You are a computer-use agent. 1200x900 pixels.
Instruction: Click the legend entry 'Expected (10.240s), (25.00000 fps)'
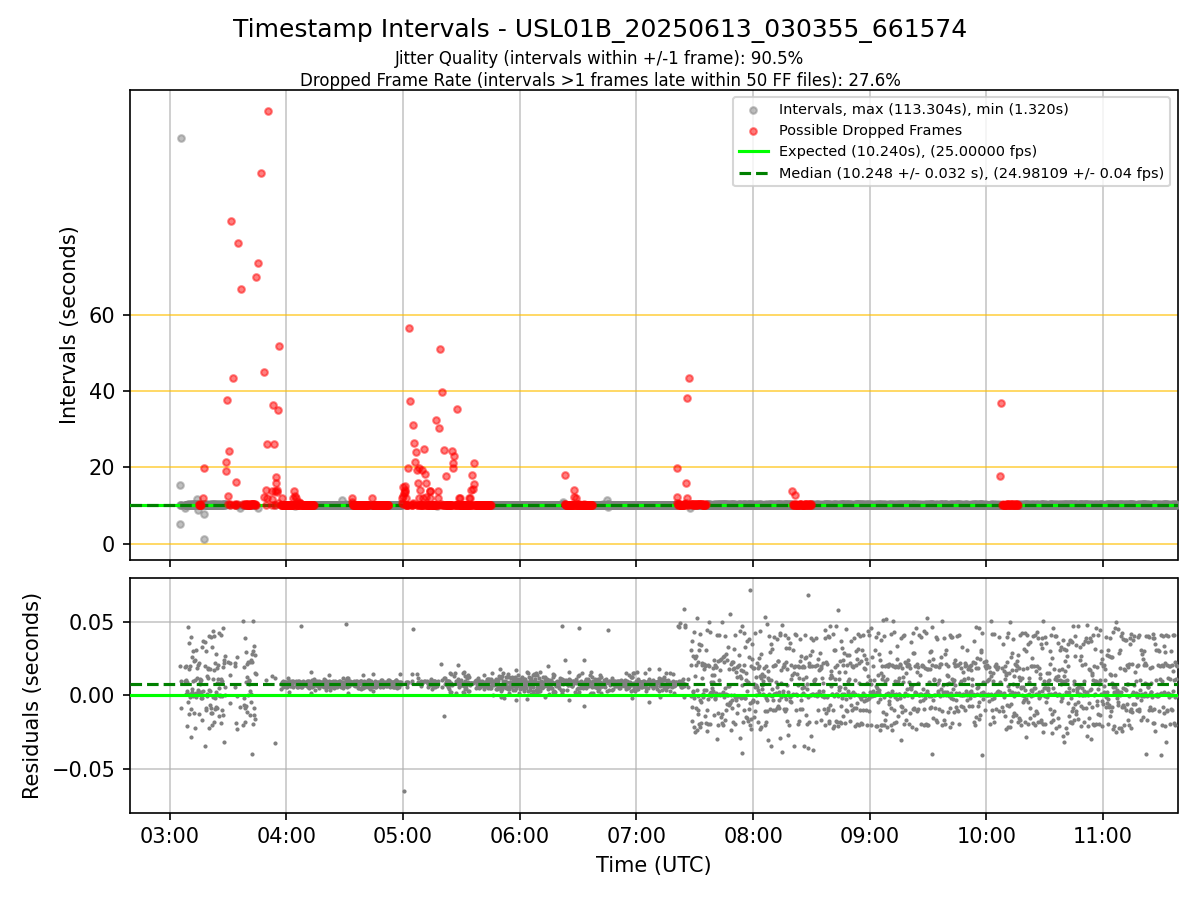click(907, 151)
